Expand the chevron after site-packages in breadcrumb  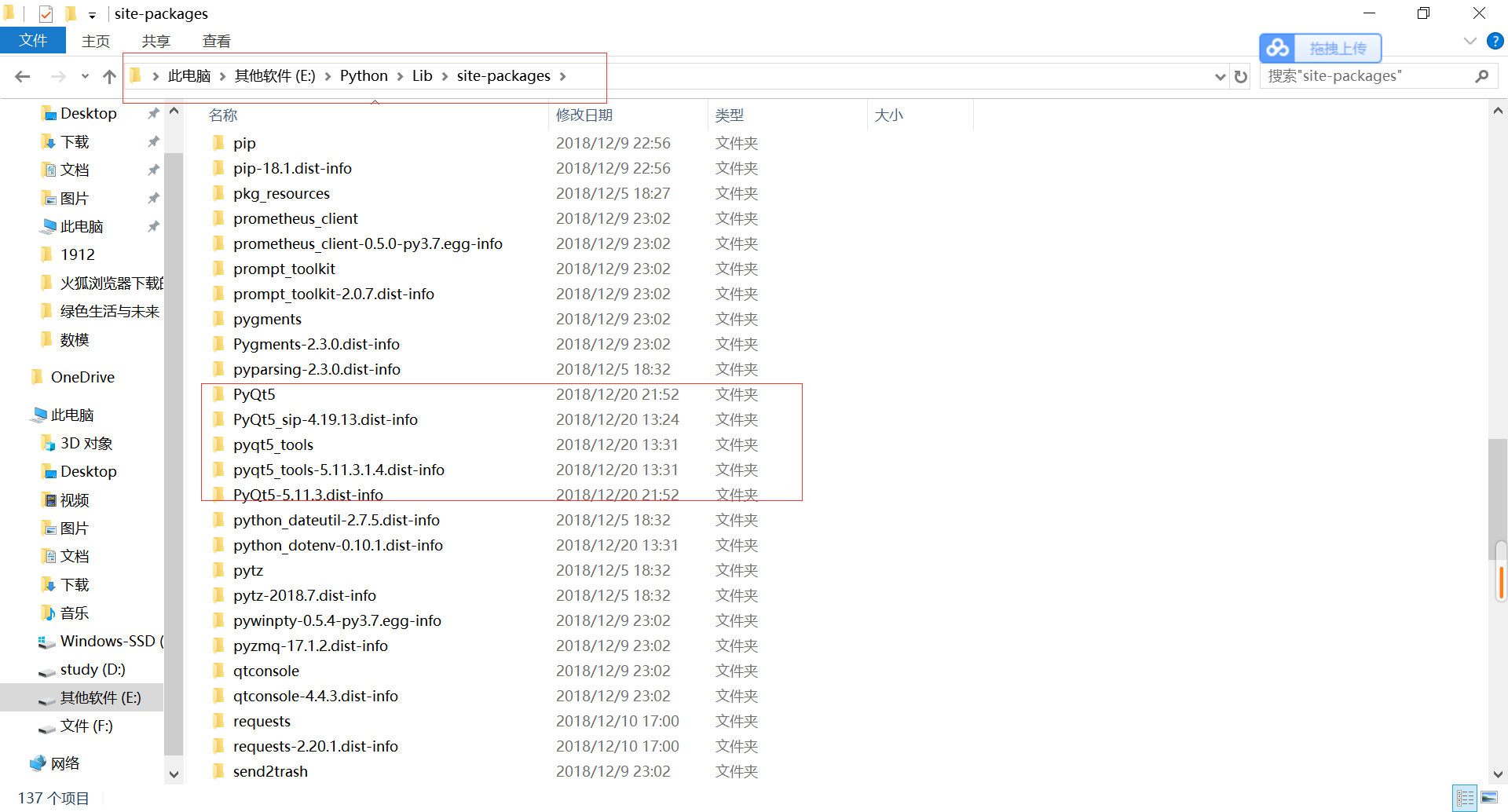click(563, 76)
